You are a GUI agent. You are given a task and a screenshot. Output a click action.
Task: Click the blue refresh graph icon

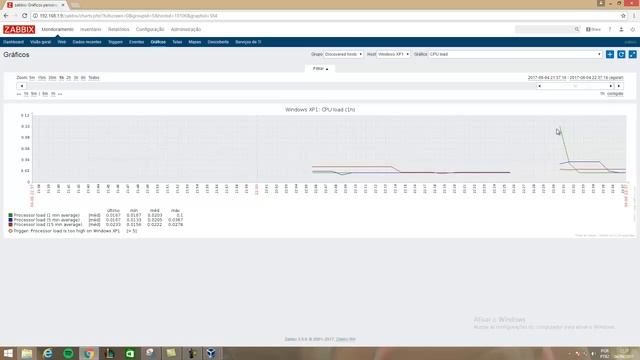point(621,54)
